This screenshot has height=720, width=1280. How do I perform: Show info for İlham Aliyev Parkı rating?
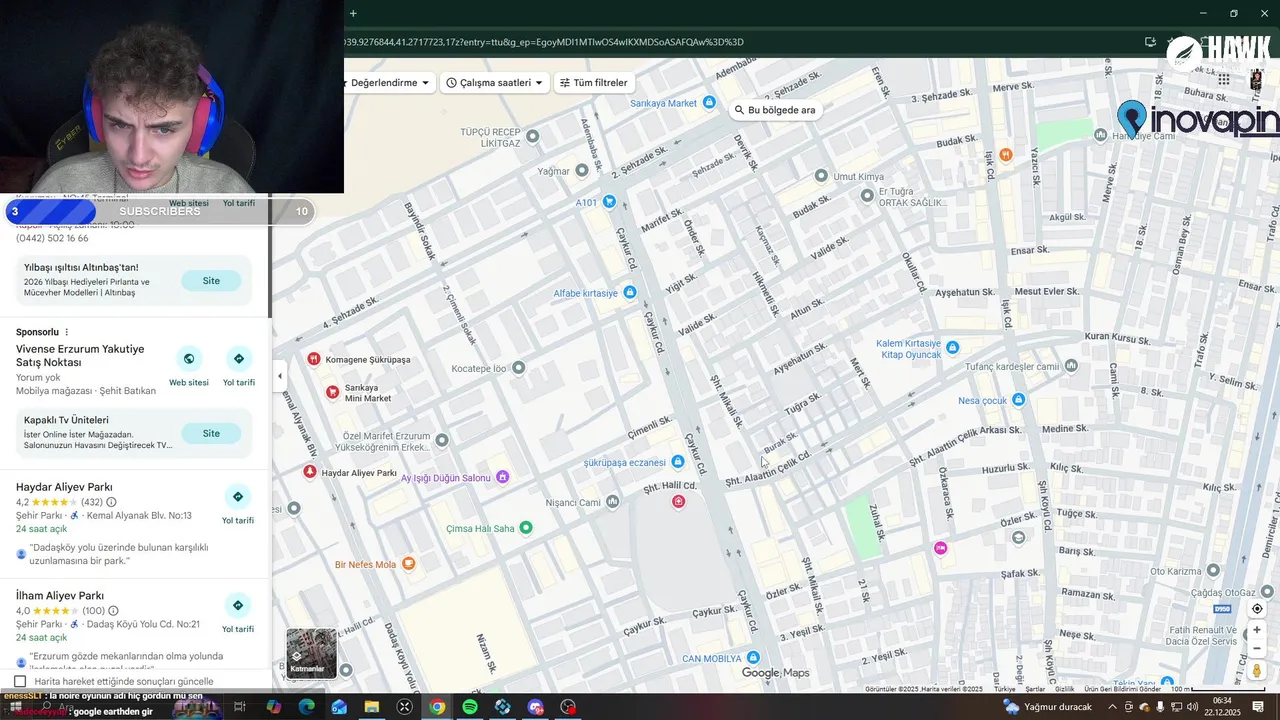(x=113, y=611)
